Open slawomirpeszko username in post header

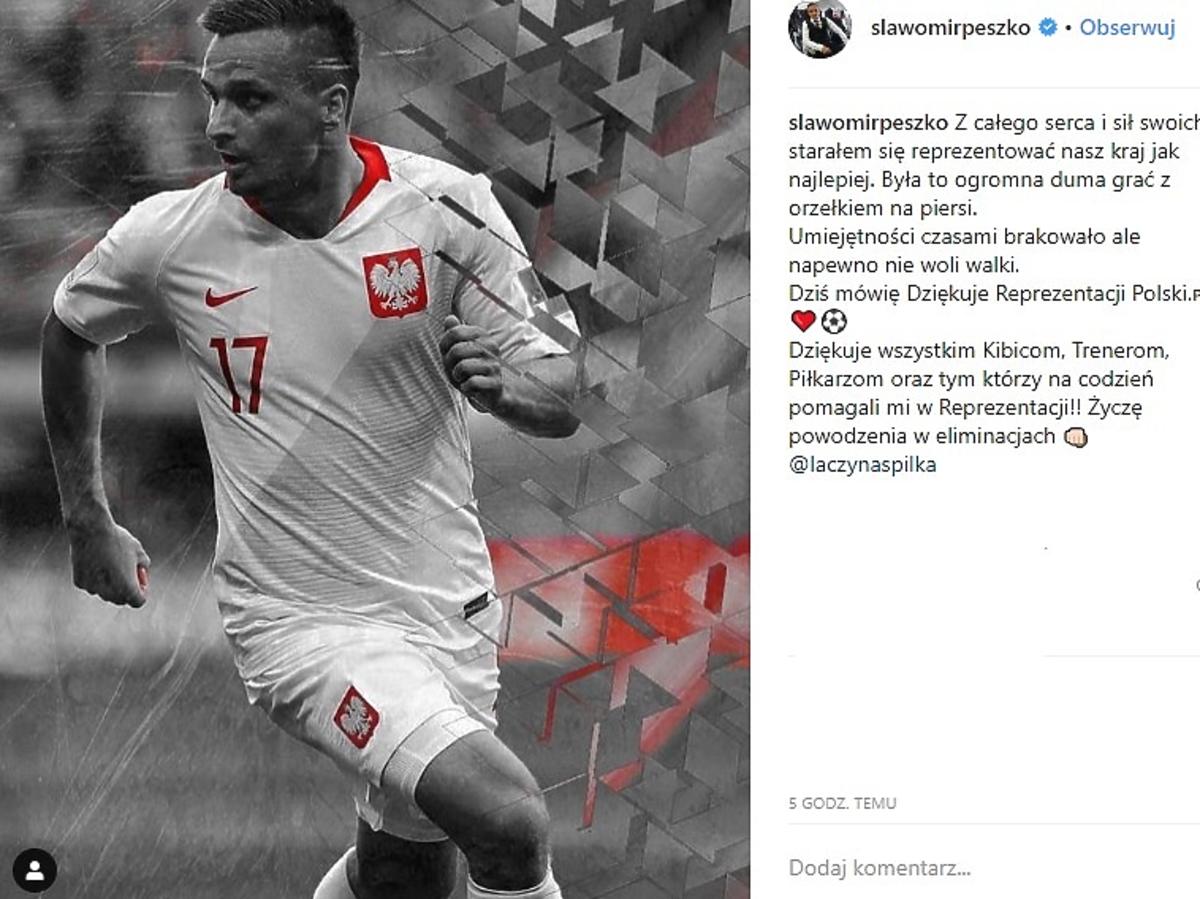tap(949, 28)
